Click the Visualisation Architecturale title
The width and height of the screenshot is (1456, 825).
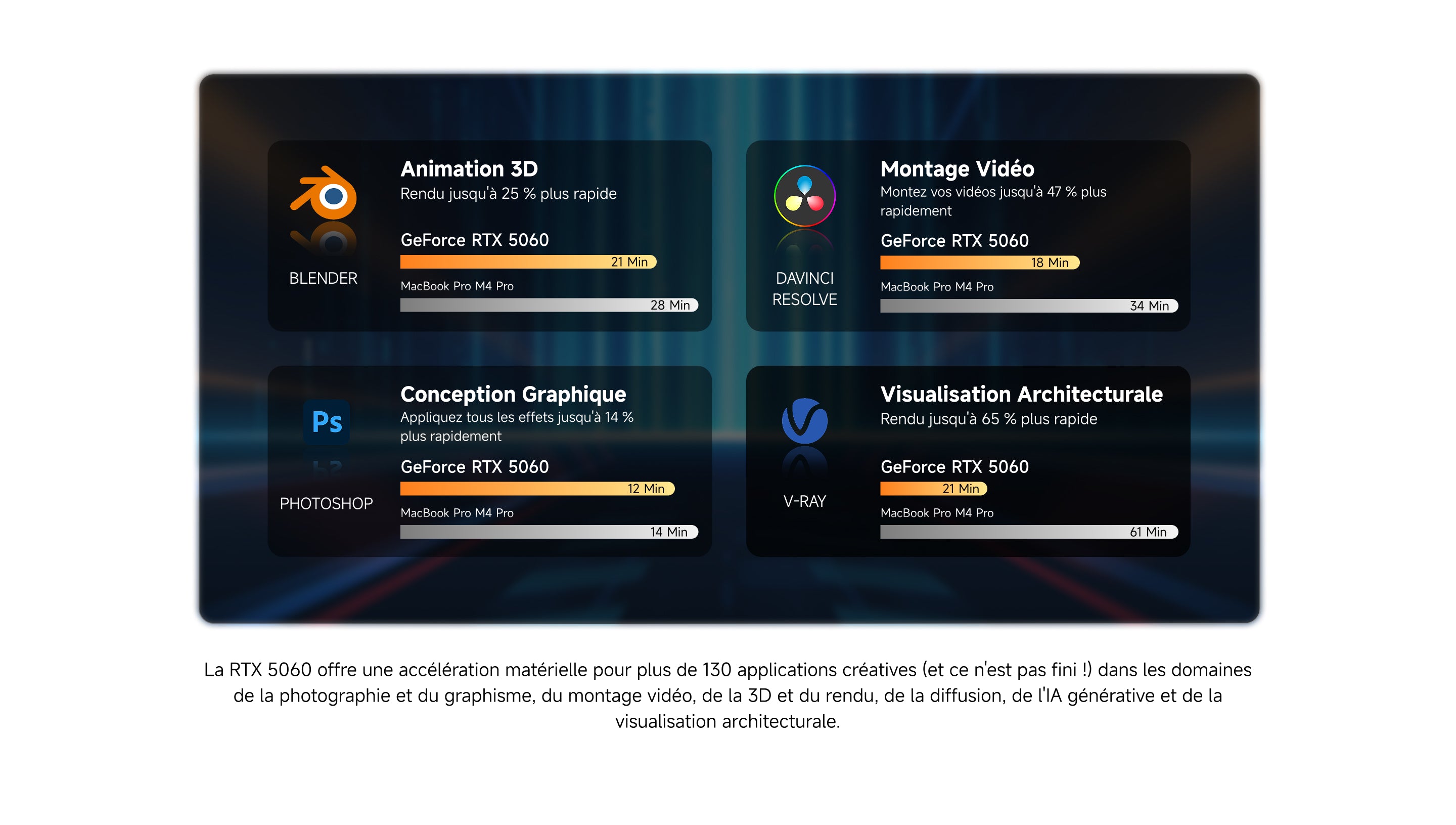coord(1021,394)
